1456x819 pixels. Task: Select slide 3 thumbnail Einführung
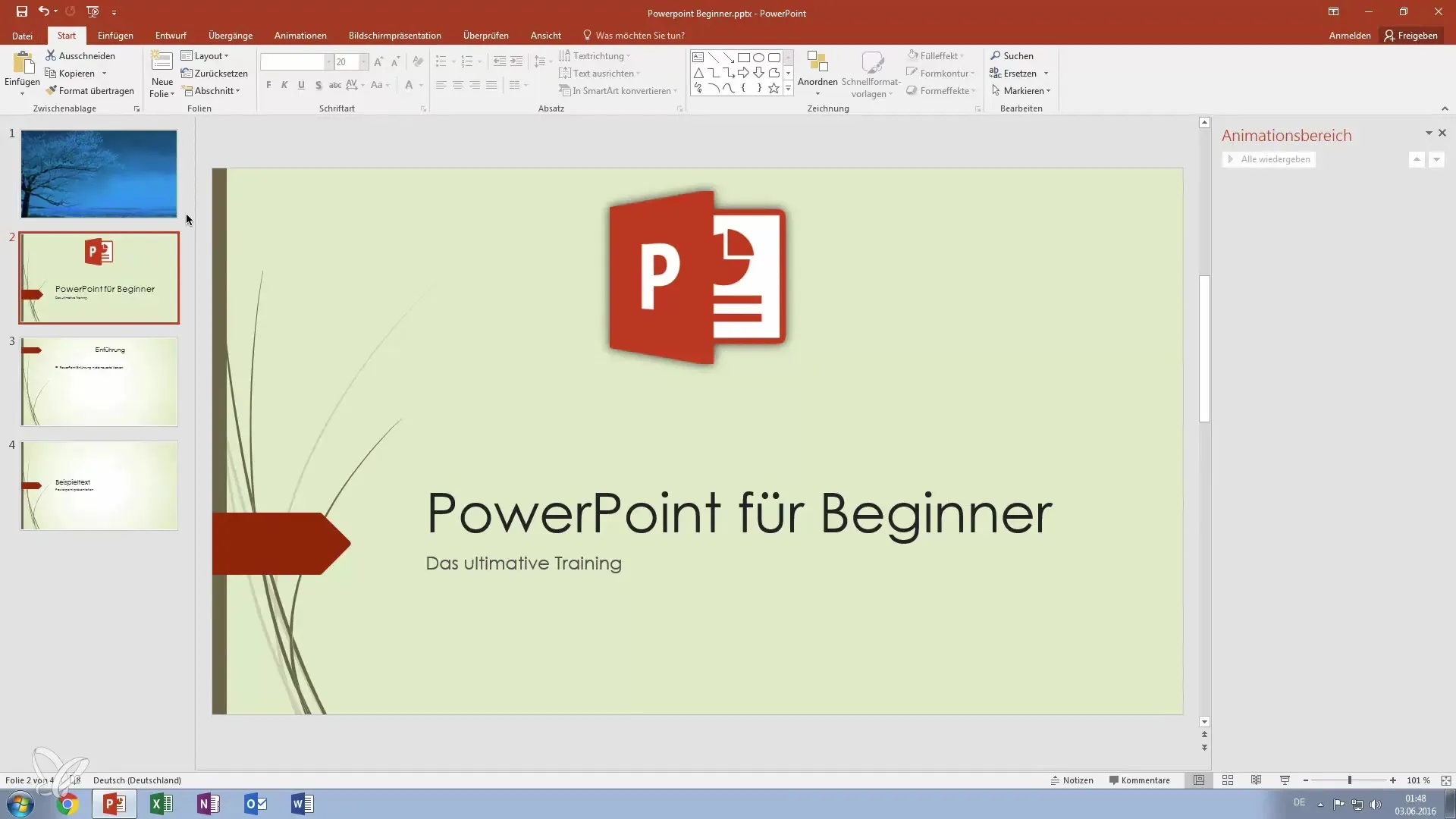pos(99,381)
